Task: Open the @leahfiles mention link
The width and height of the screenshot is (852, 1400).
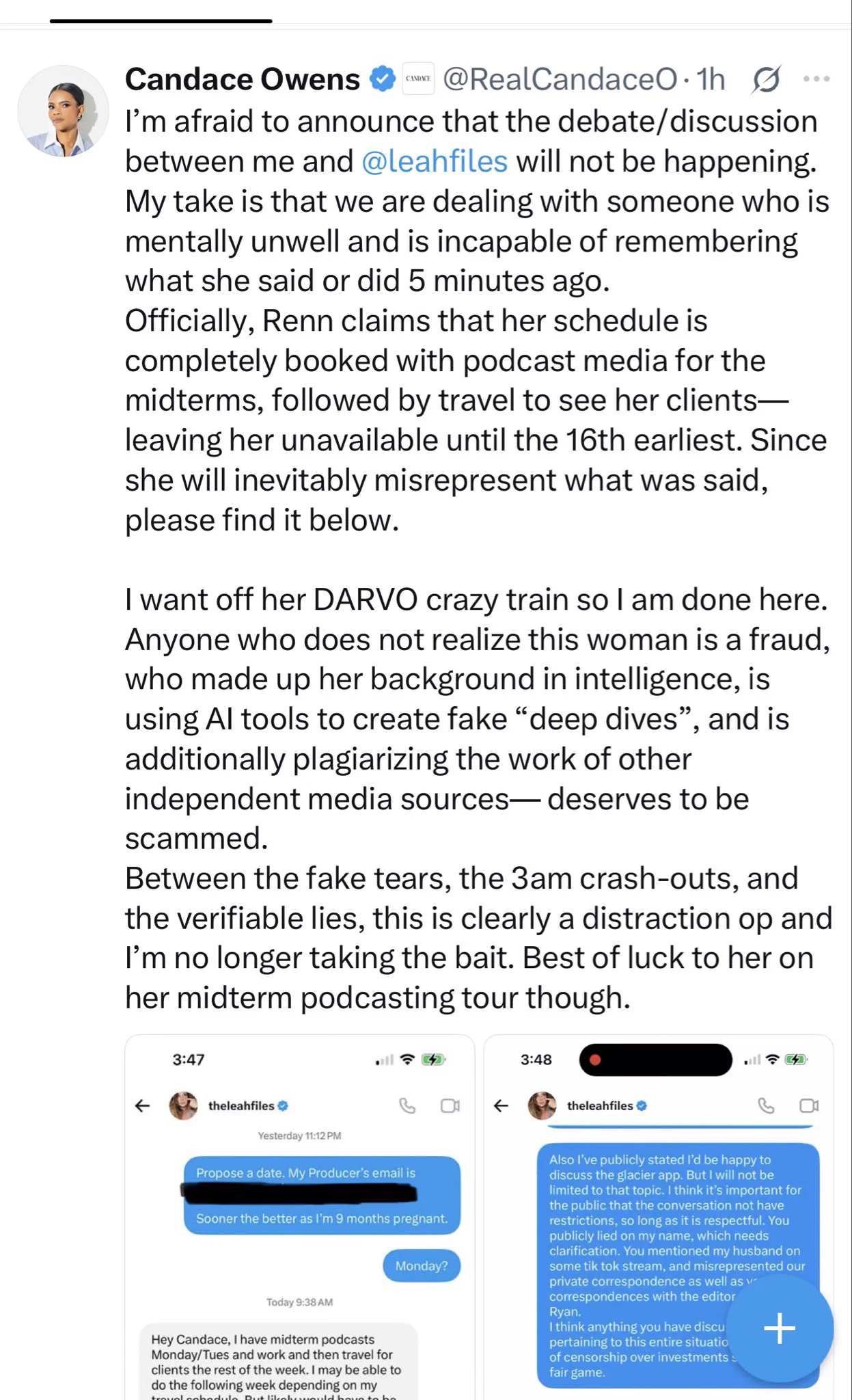Action: pos(435,161)
